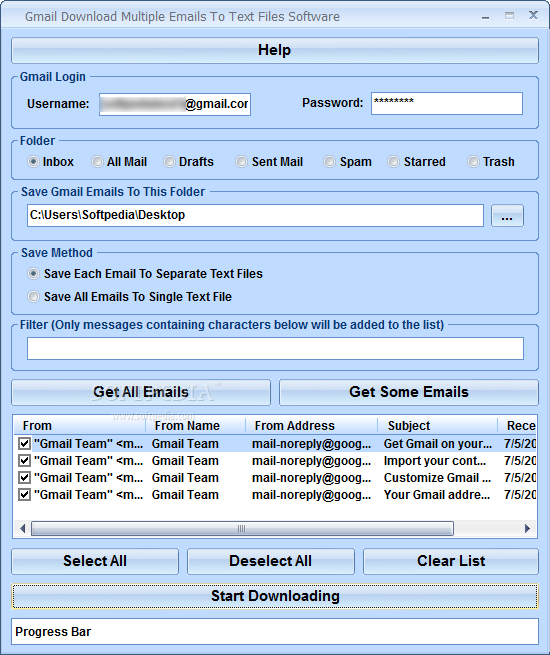
Task: Open the Help button
Action: [x=275, y=51]
